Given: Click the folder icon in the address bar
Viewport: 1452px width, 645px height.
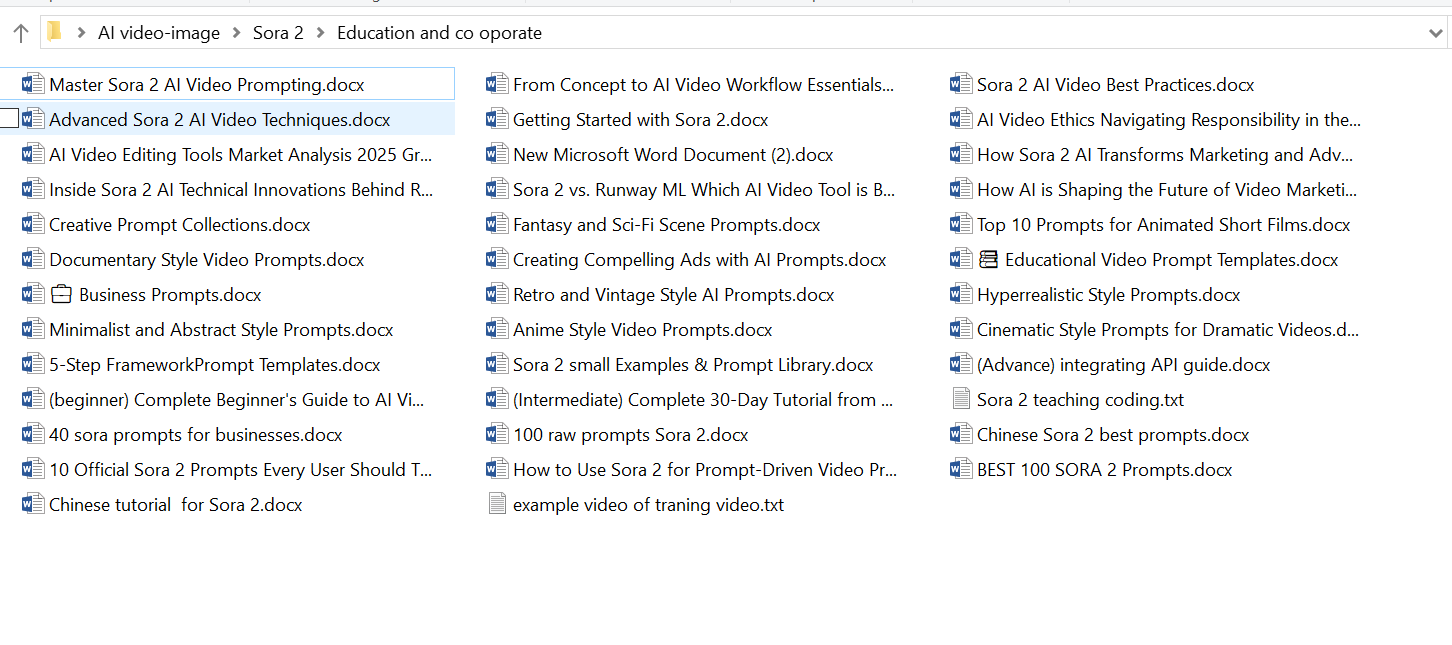Looking at the screenshot, I should (54, 32).
